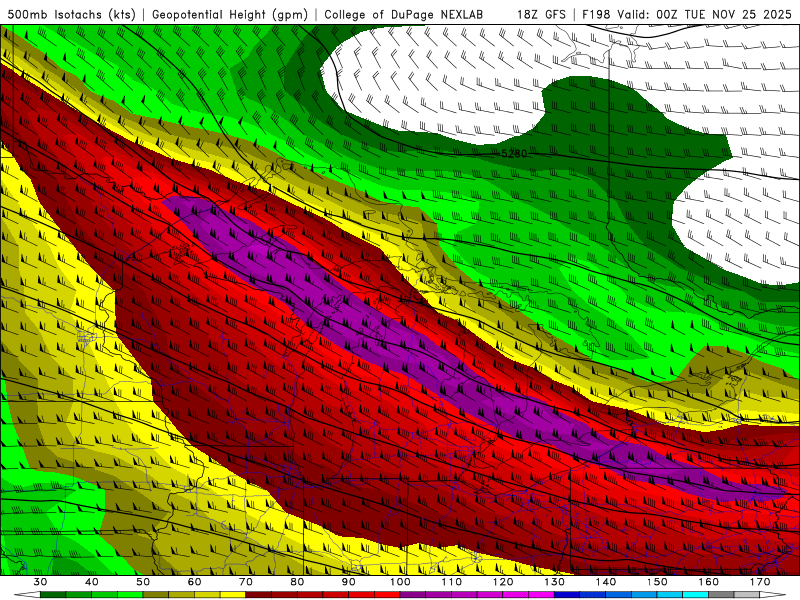The width and height of the screenshot is (800, 600).
Task: Click the legend value 100
Action: coord(400,582)
